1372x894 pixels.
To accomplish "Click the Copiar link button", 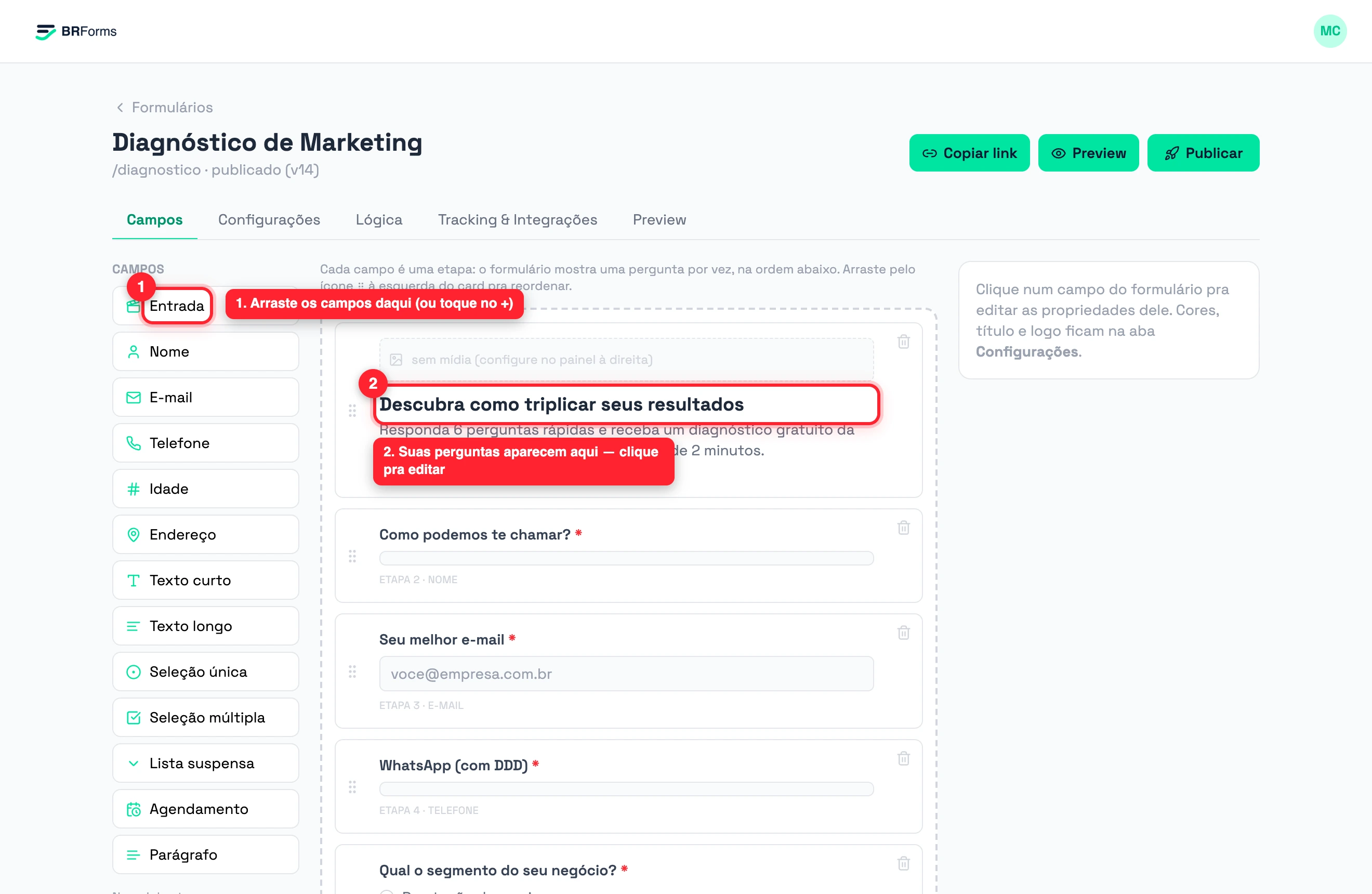I will [x=969, y=153].
